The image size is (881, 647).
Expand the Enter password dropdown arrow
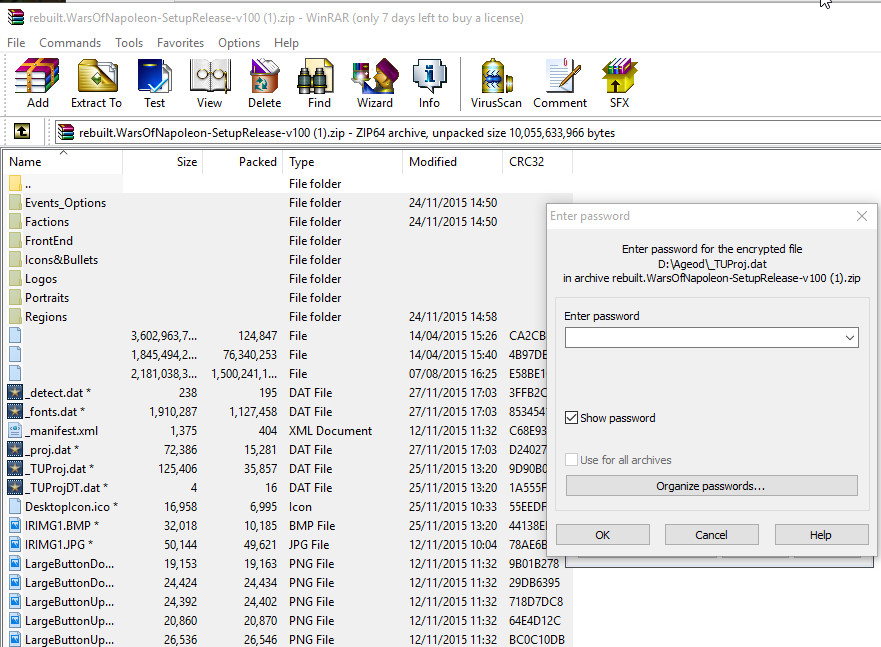coord(849,338)
